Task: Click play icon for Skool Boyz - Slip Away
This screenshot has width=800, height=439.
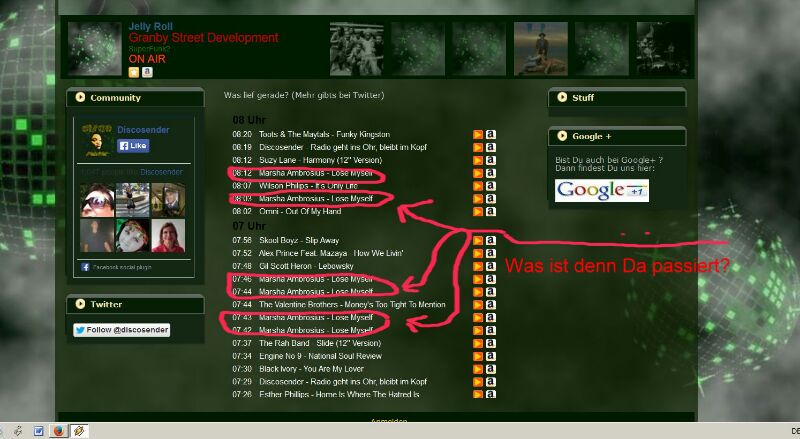Action: [x=478, y=240]
